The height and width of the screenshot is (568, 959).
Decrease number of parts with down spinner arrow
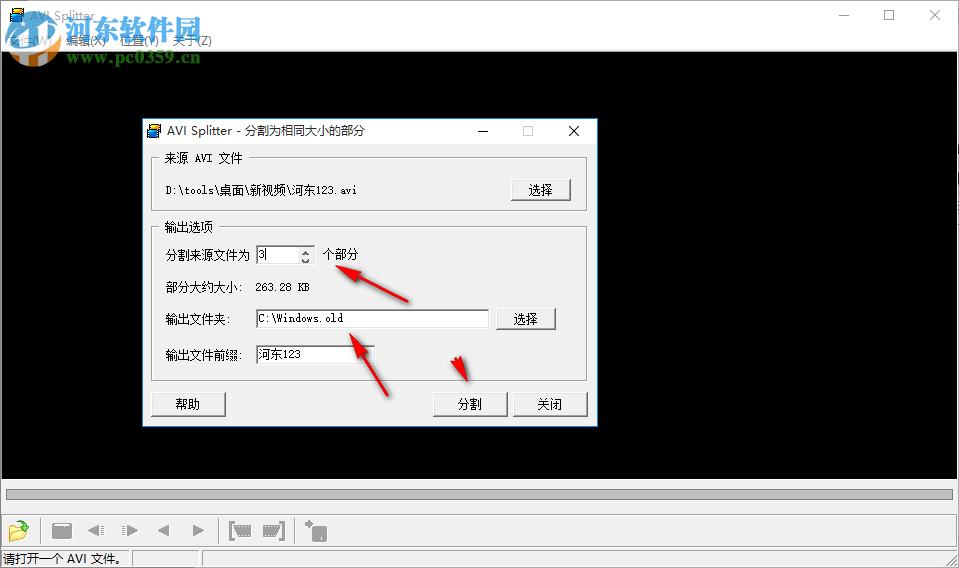[305, 260]
